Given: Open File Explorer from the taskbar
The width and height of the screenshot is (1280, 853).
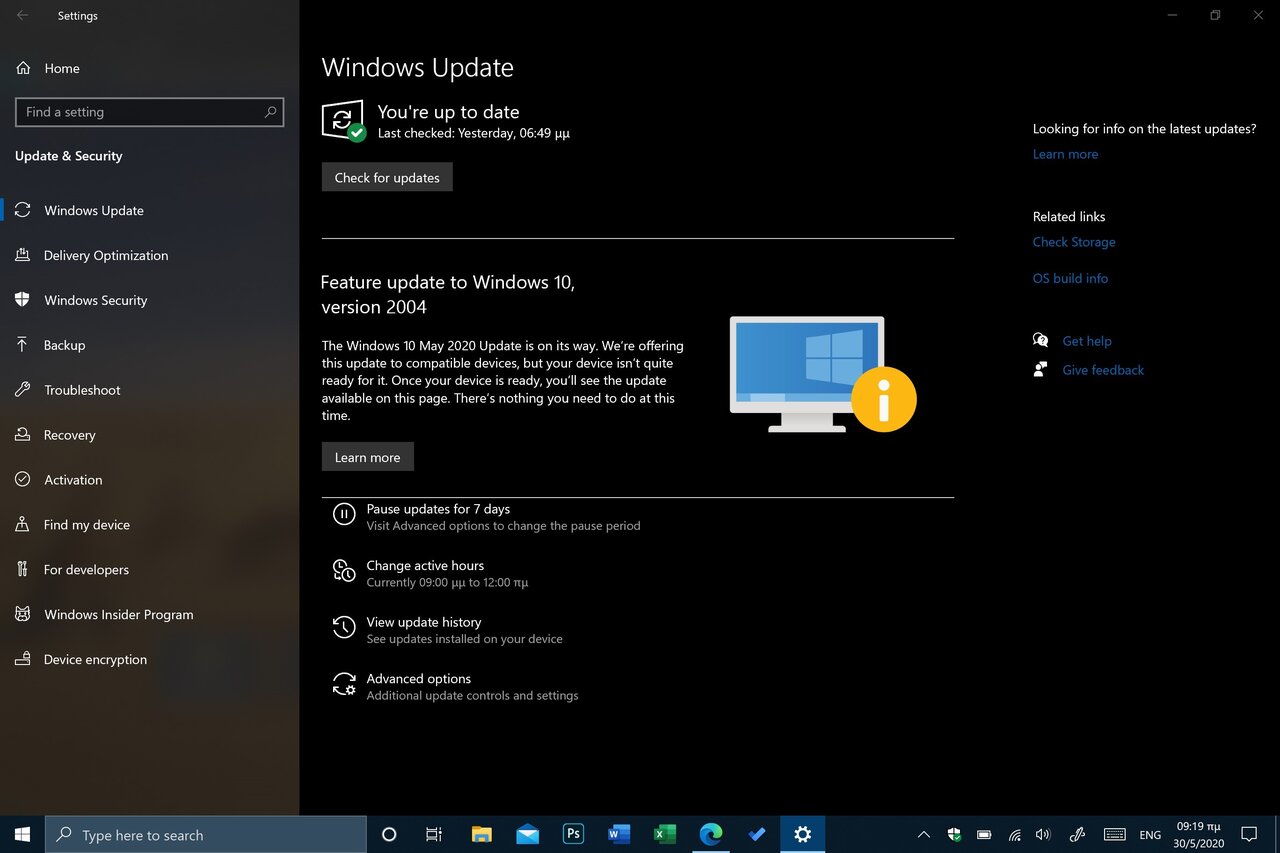Looking at the screenshot, I should point(481,834).
